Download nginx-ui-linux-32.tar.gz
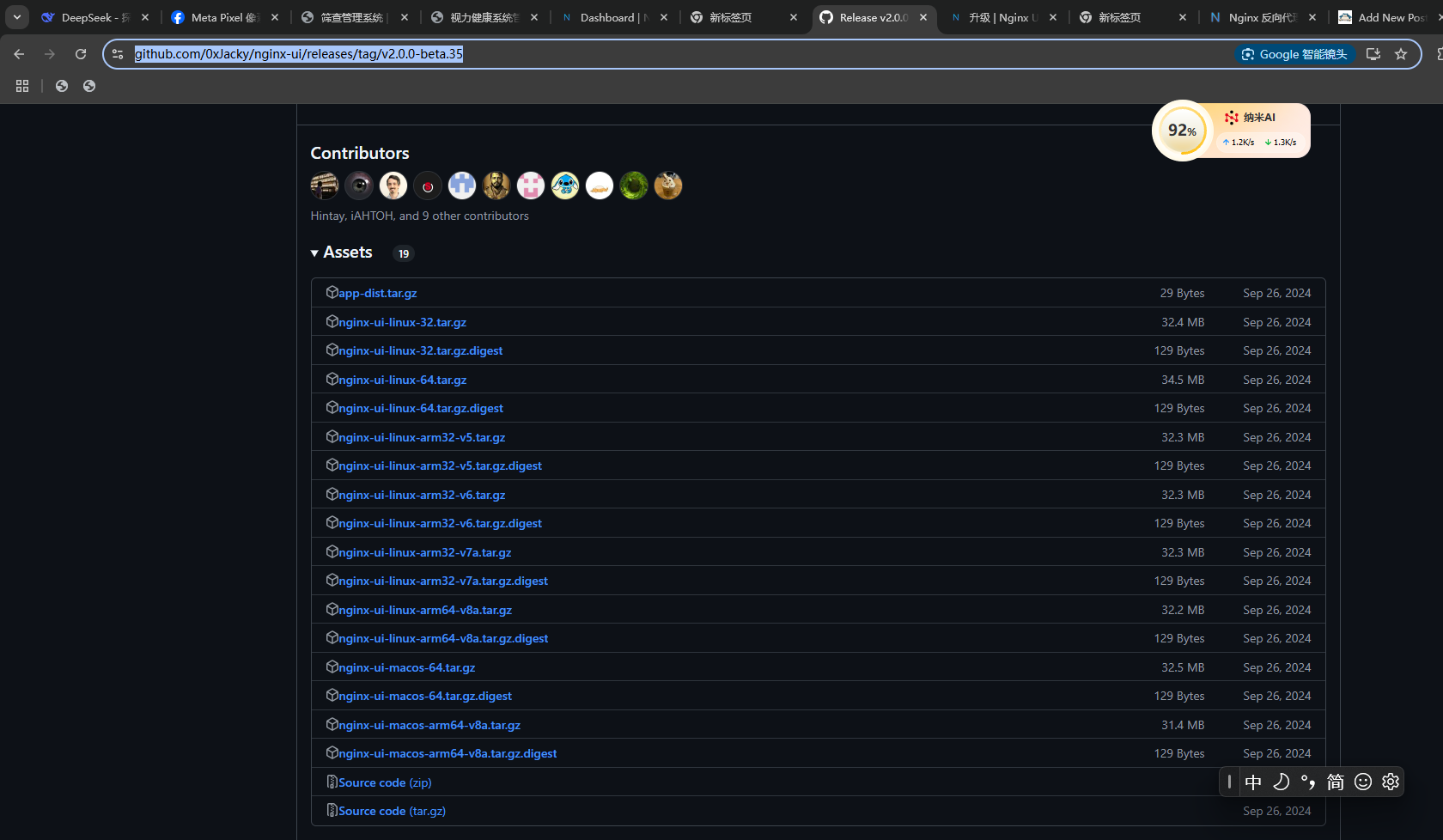Image resolution: width=1443 pixels, height=840 pixels. pos(402,322)
